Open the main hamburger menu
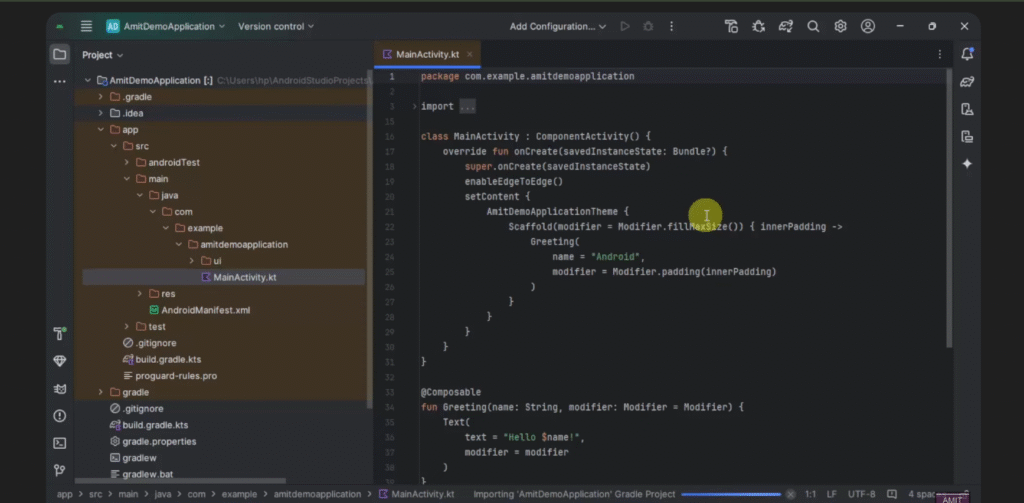 pos(86,26)
